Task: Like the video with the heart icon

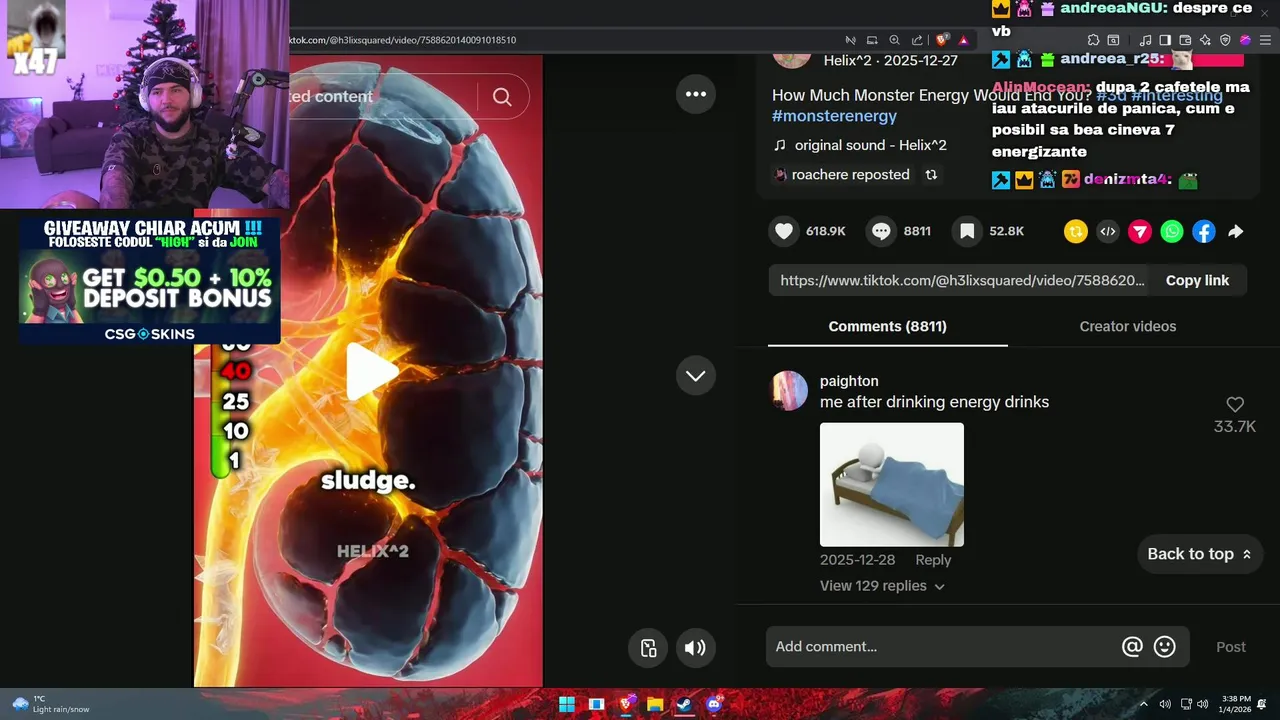Action: 785,231
